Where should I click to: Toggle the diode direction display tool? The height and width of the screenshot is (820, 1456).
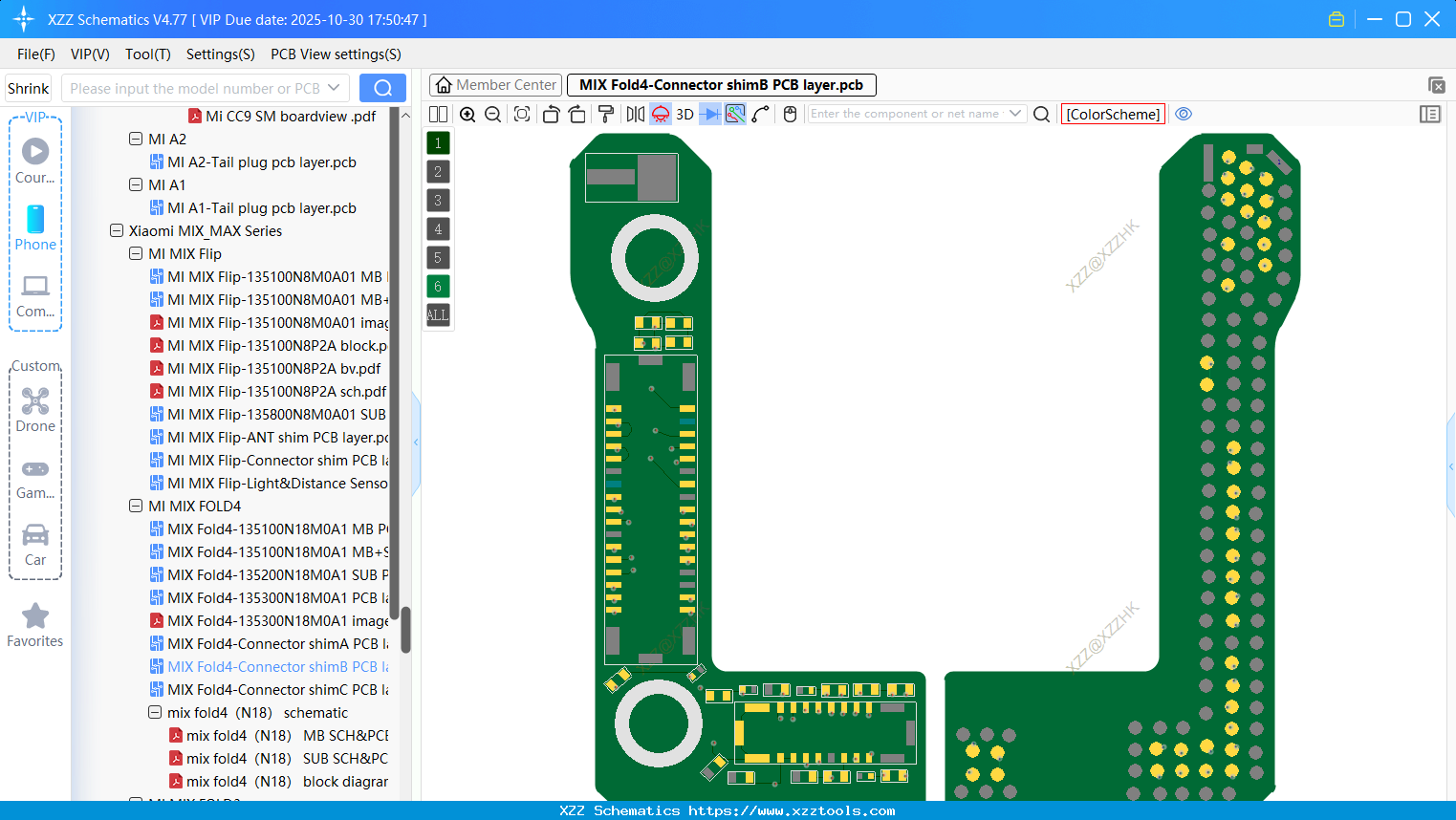click(x=708, y=114)
